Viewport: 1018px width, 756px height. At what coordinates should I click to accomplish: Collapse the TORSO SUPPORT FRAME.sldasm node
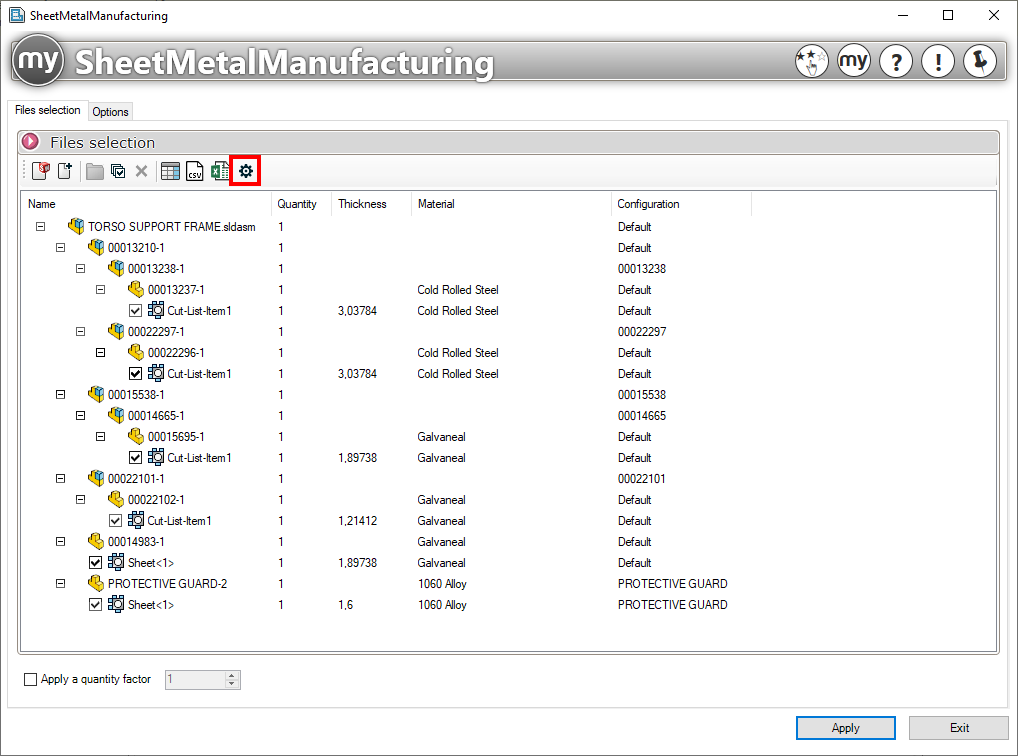(x=39, y=226)
